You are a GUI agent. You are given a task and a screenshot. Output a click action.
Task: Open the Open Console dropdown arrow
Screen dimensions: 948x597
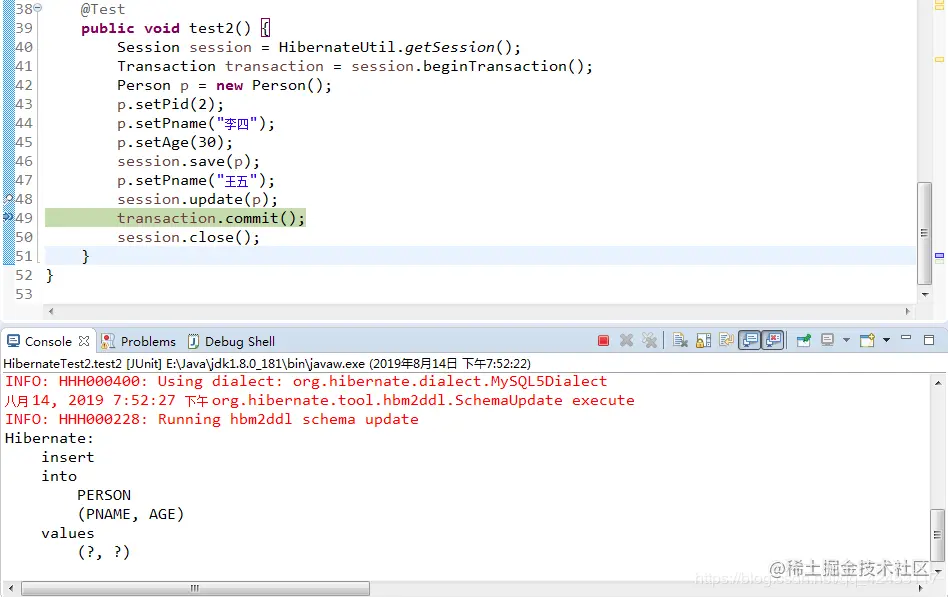point(886,340)
